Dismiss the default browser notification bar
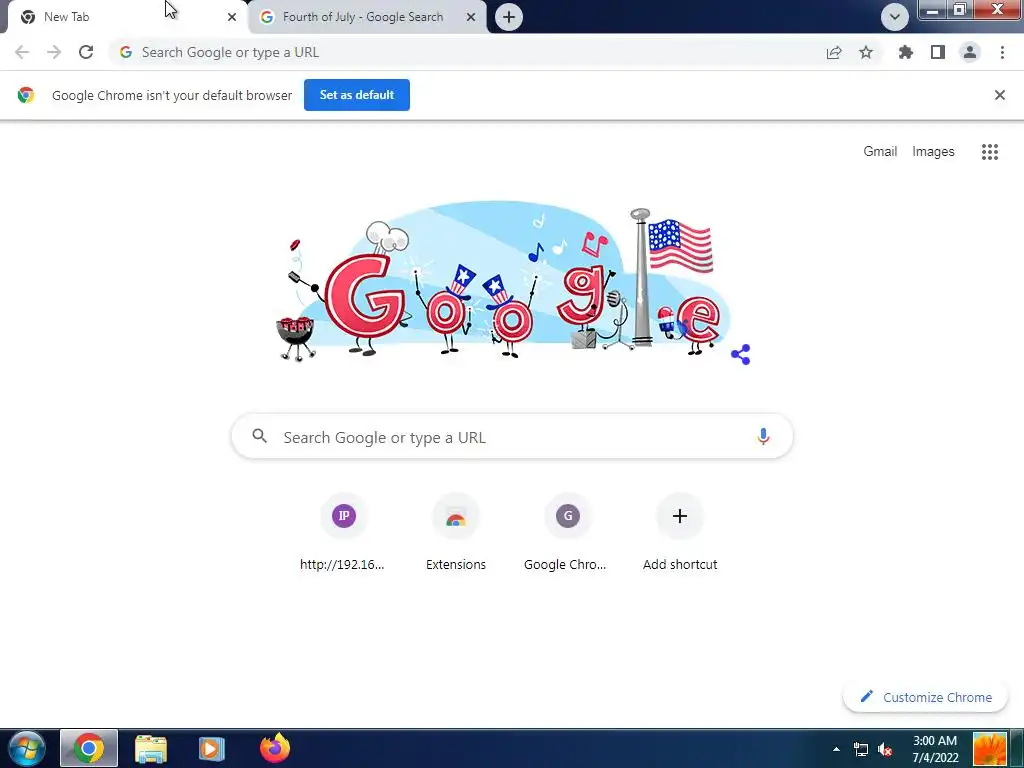 (x=1000, y=95)
